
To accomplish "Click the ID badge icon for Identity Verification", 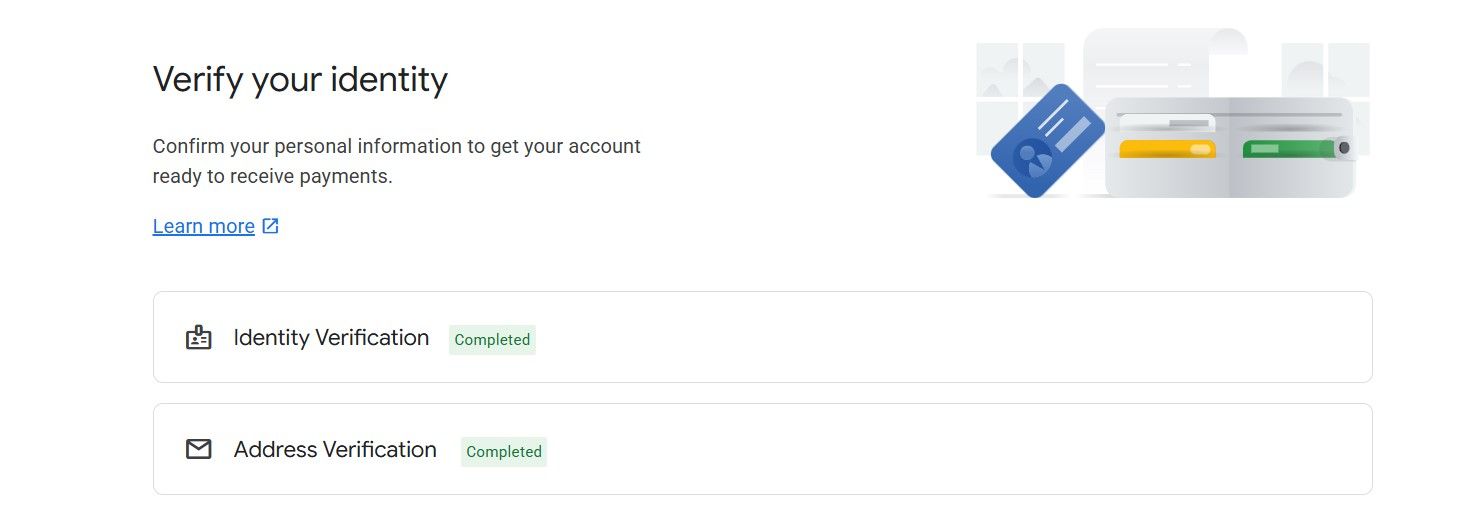I will pos(199,338).
